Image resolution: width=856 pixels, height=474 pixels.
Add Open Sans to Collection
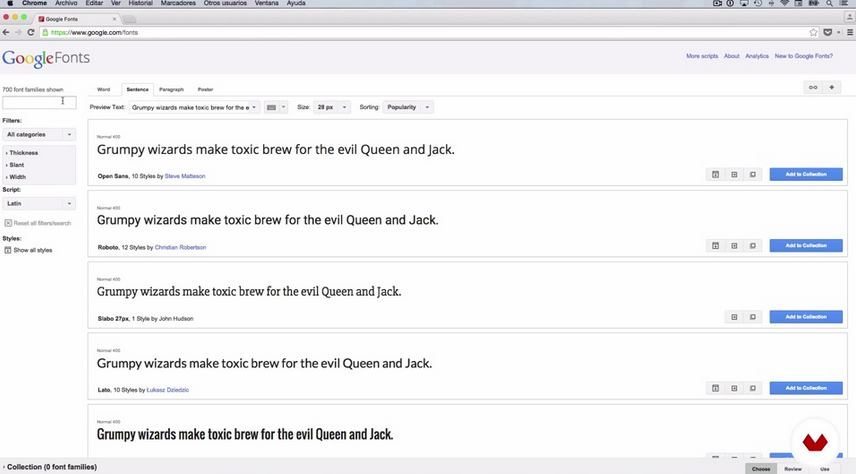click(x=806, y=174)
